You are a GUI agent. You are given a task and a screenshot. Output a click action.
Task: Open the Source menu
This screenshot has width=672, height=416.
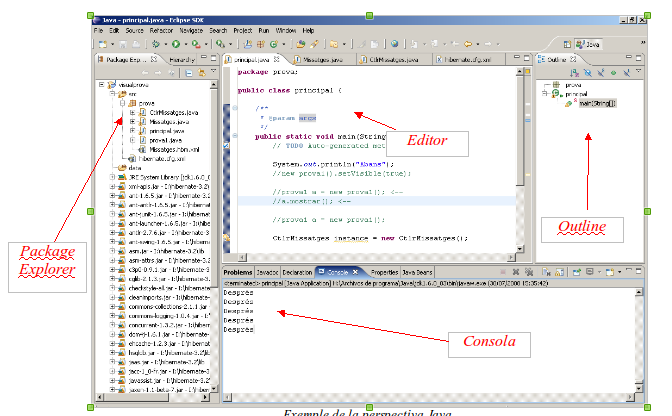135,30
